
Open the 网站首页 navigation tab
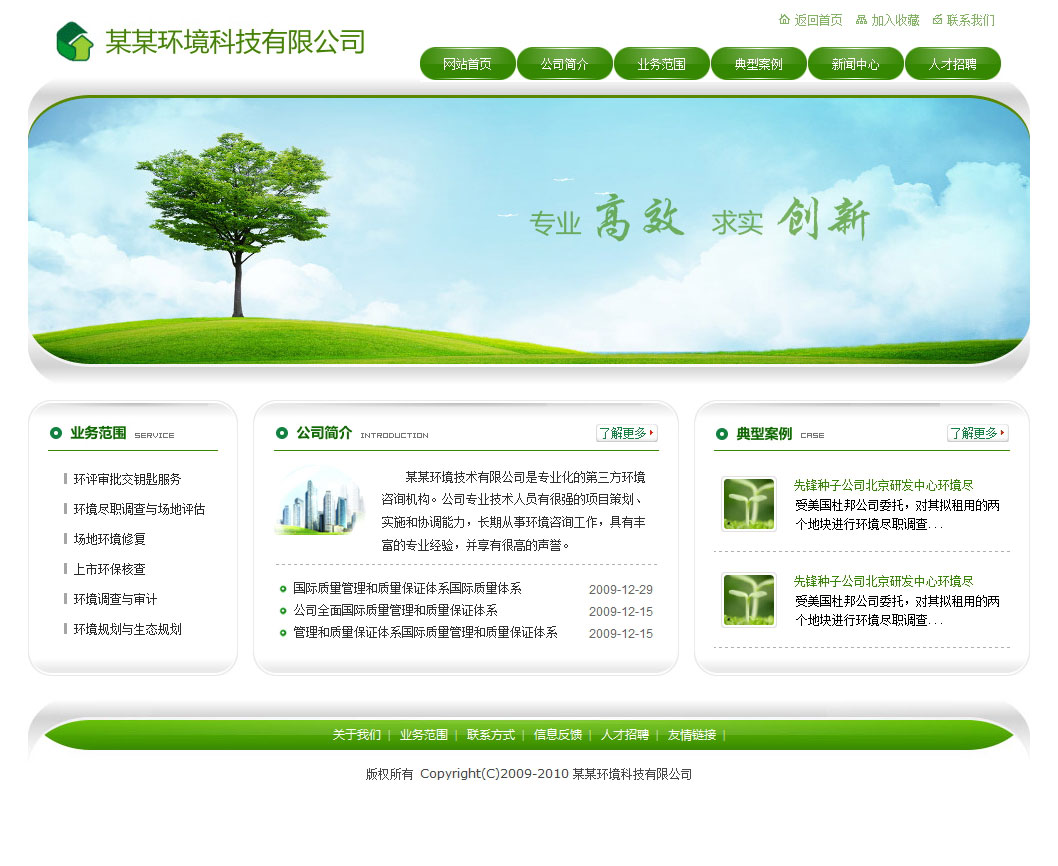[x=467, y=64]
